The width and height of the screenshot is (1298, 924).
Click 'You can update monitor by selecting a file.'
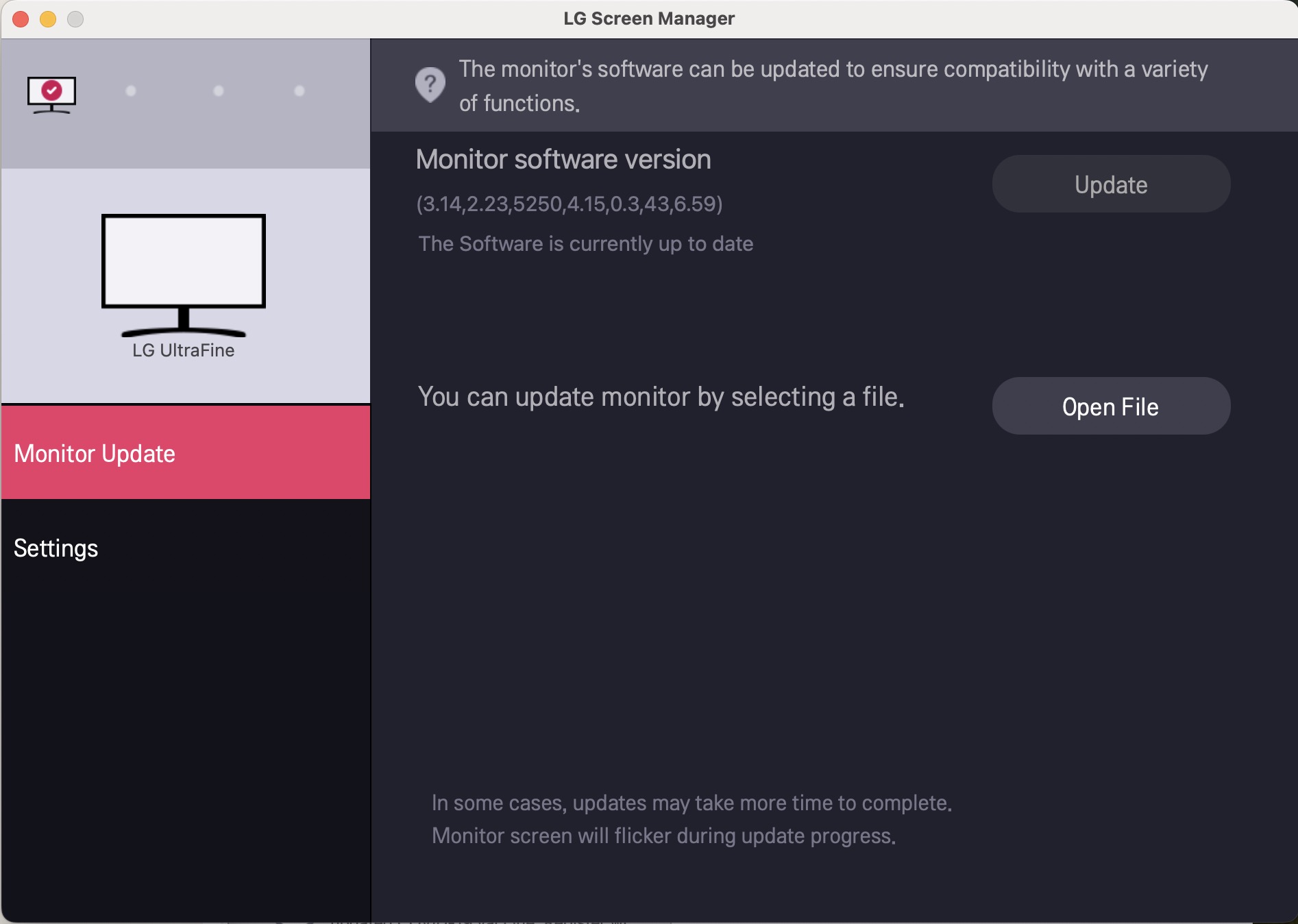click(x=661, y=397)
